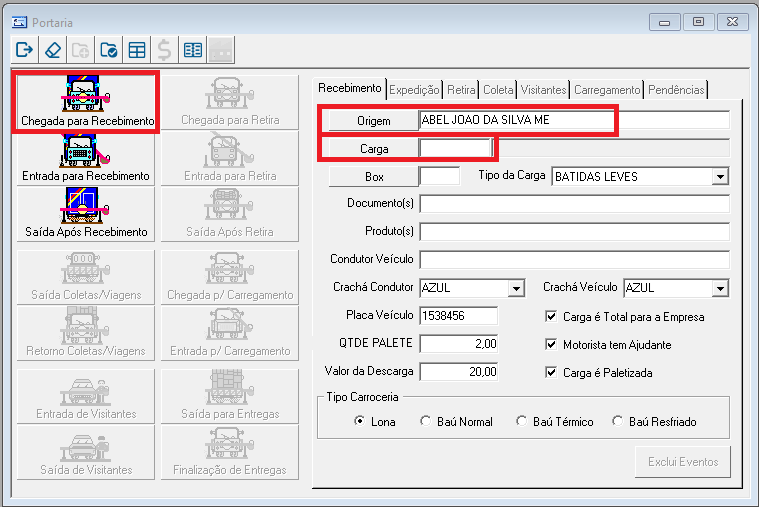Screen dimensions: 759x507
Task: Click the Produto(s) input field
Action: pos(575,232)
